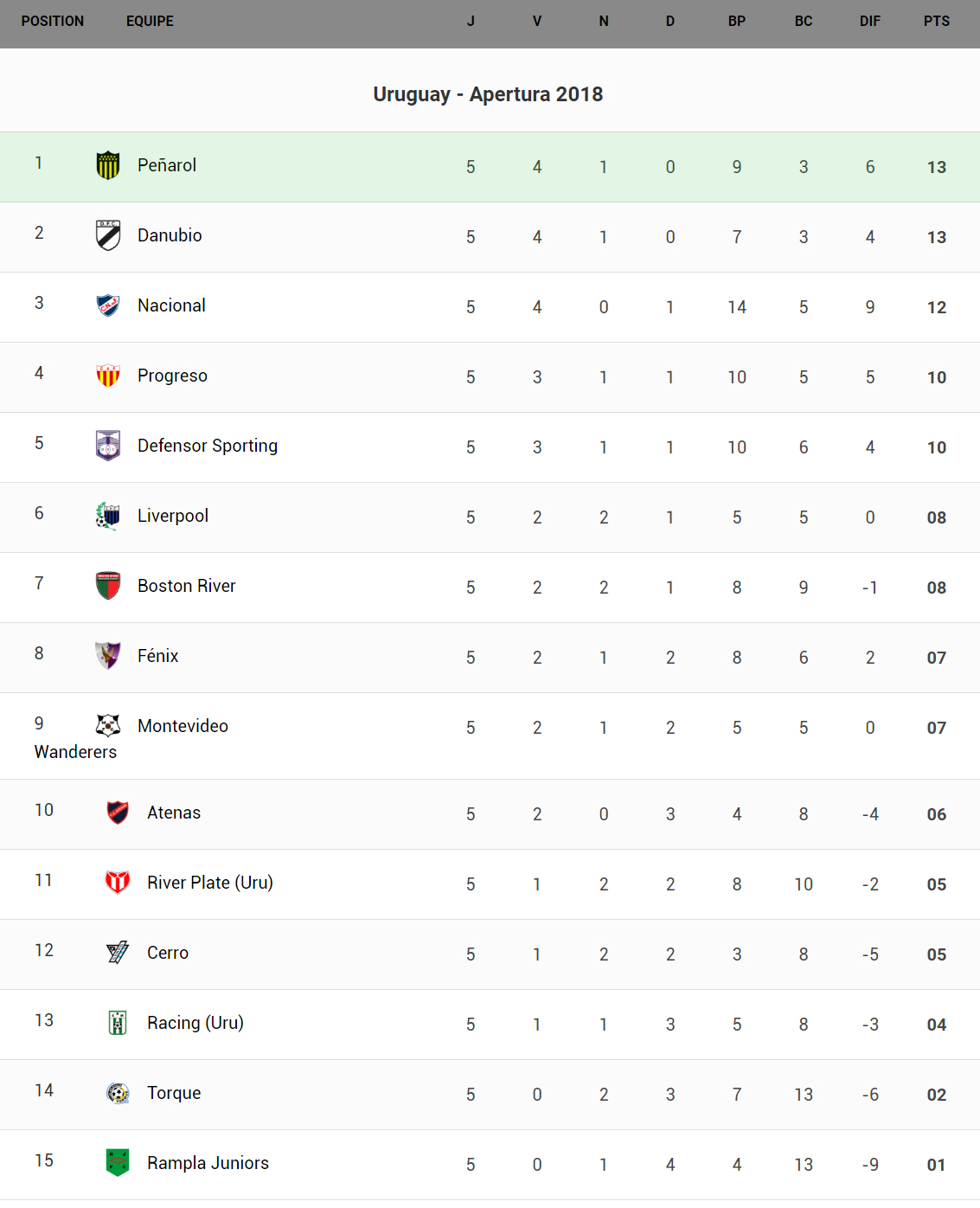980x1208 pixels.
Task: Click Peñarol's 13 points value
Action: pyautogui.click(x=936, y=167)
